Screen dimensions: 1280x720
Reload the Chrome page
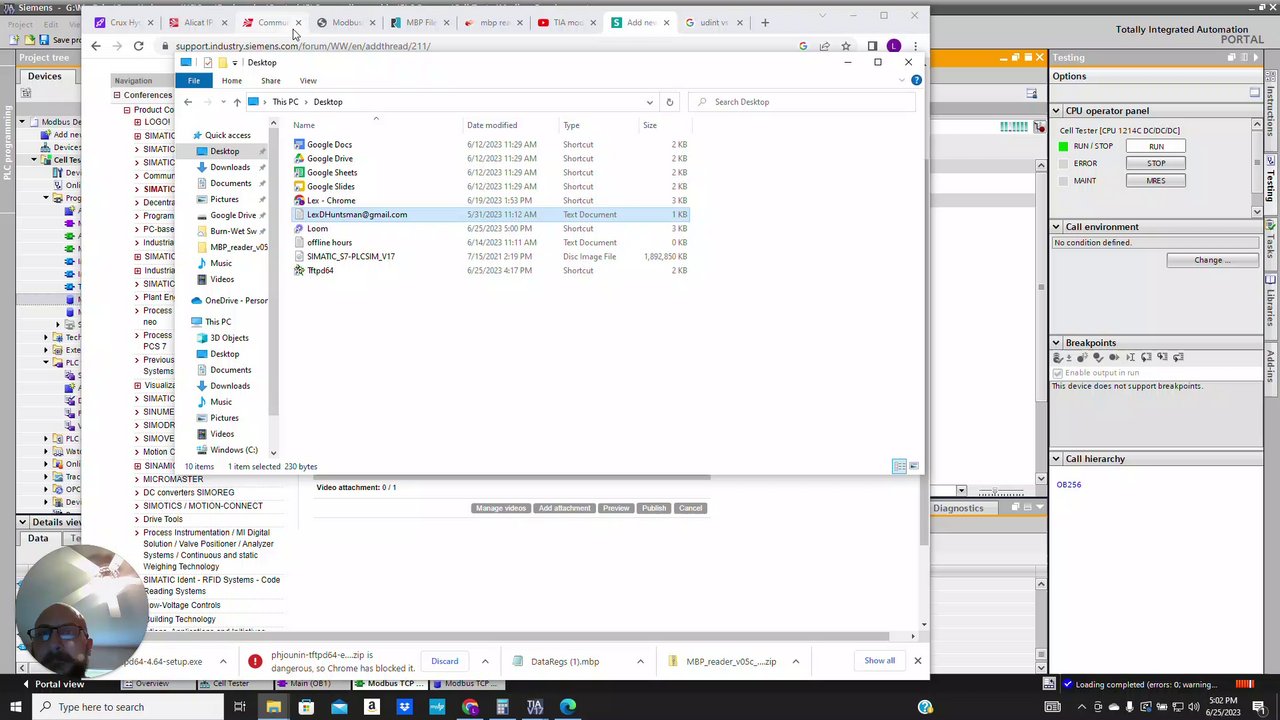coord(138,46)
